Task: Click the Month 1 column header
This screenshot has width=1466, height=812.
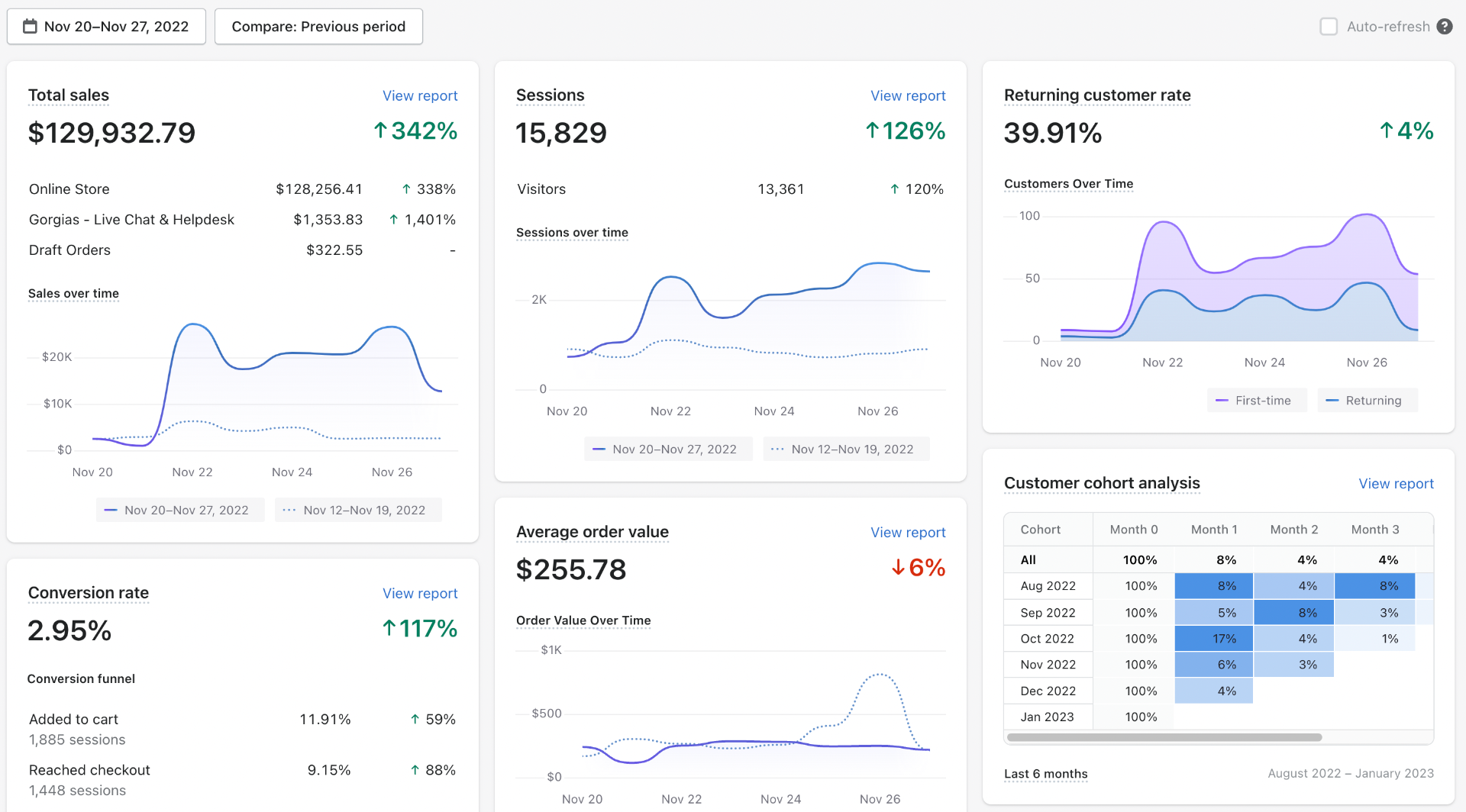Action: (1214, 530)
